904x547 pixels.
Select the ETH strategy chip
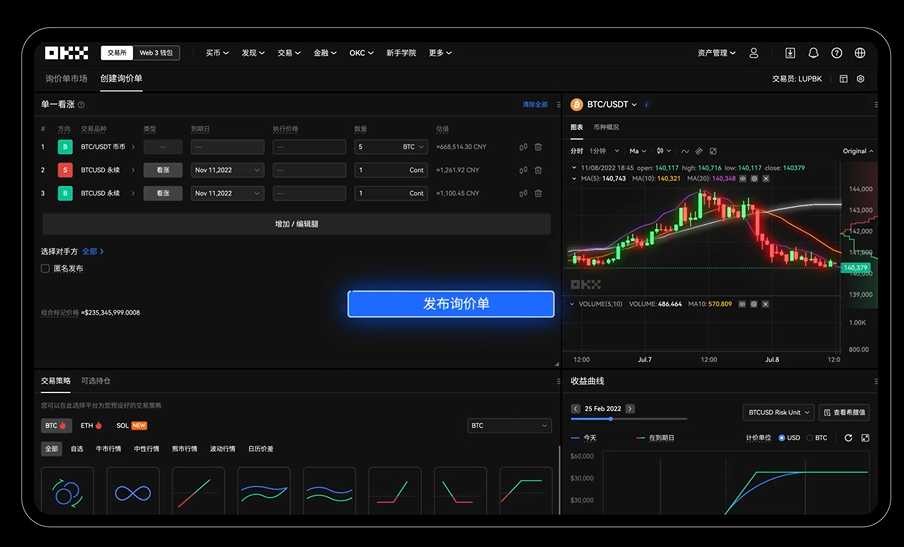[91, 425]
